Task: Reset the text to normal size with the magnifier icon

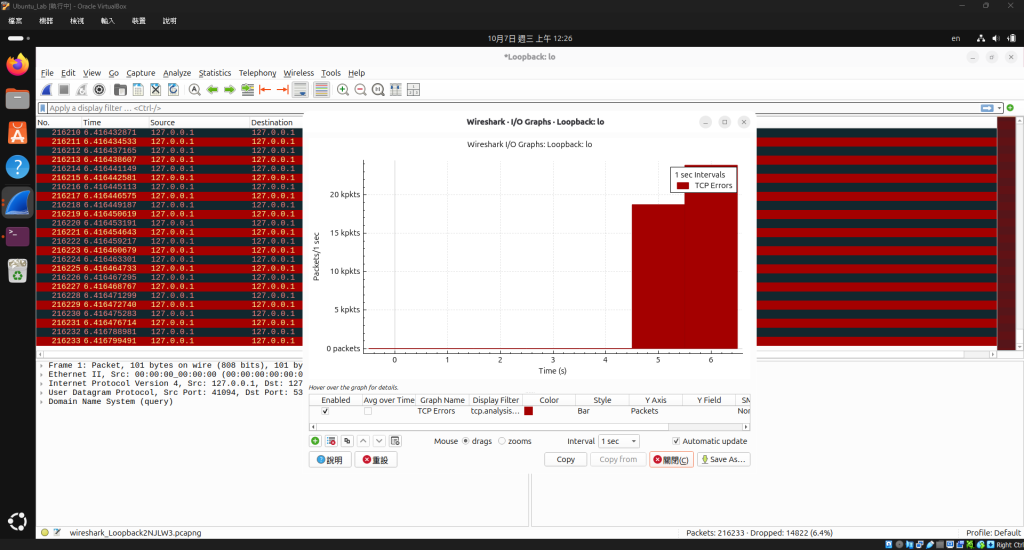Action: click(378, 89)
